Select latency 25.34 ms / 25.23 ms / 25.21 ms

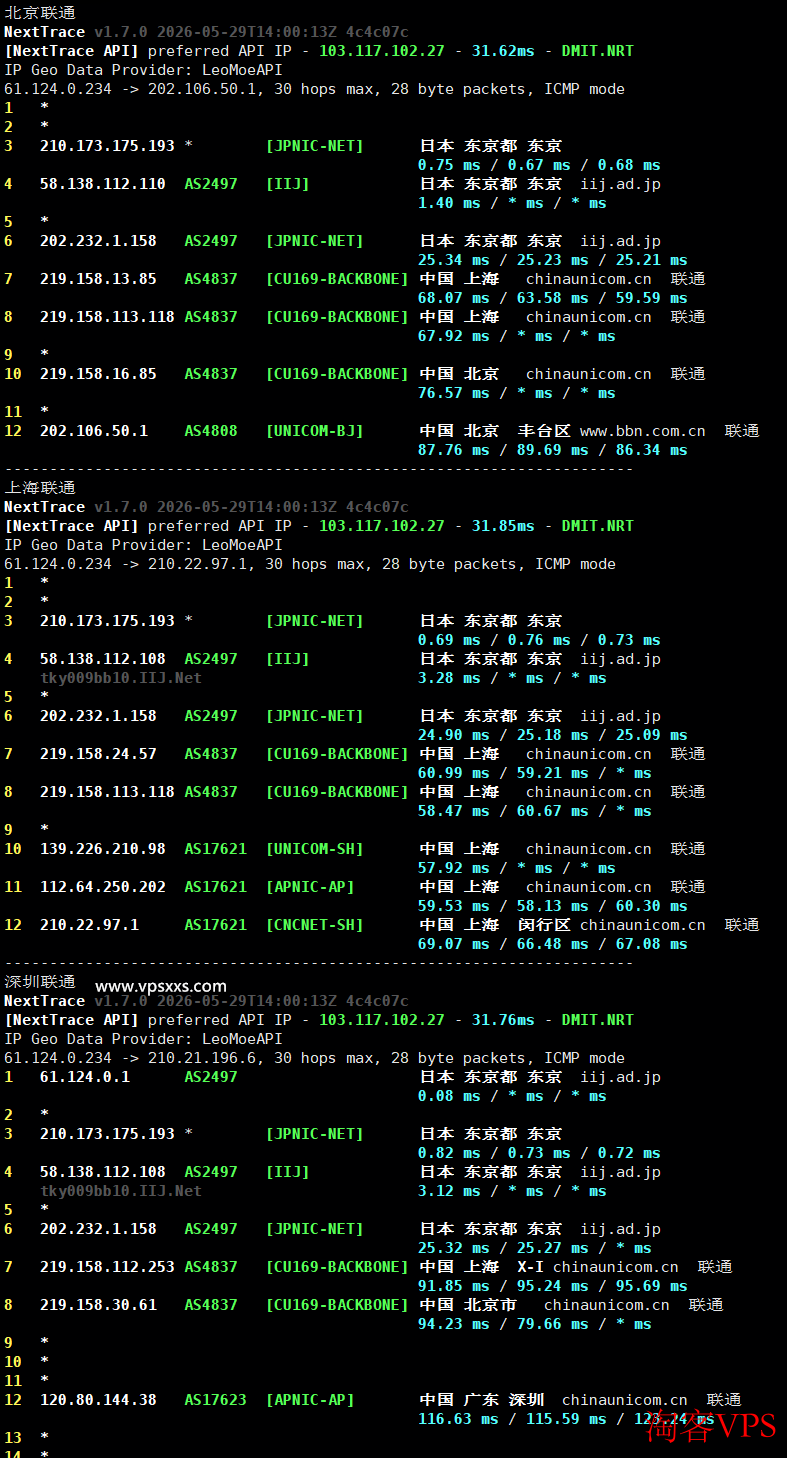[x=553, y=260]
